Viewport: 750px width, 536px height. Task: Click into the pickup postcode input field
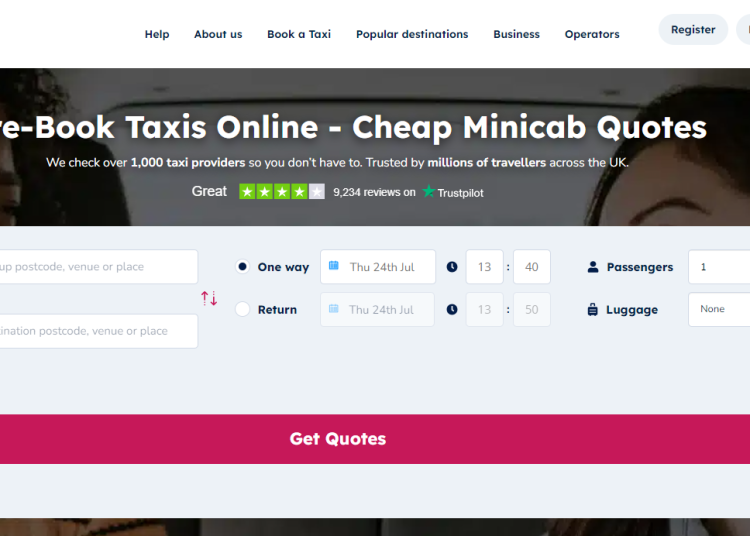[x=99, y=266]
